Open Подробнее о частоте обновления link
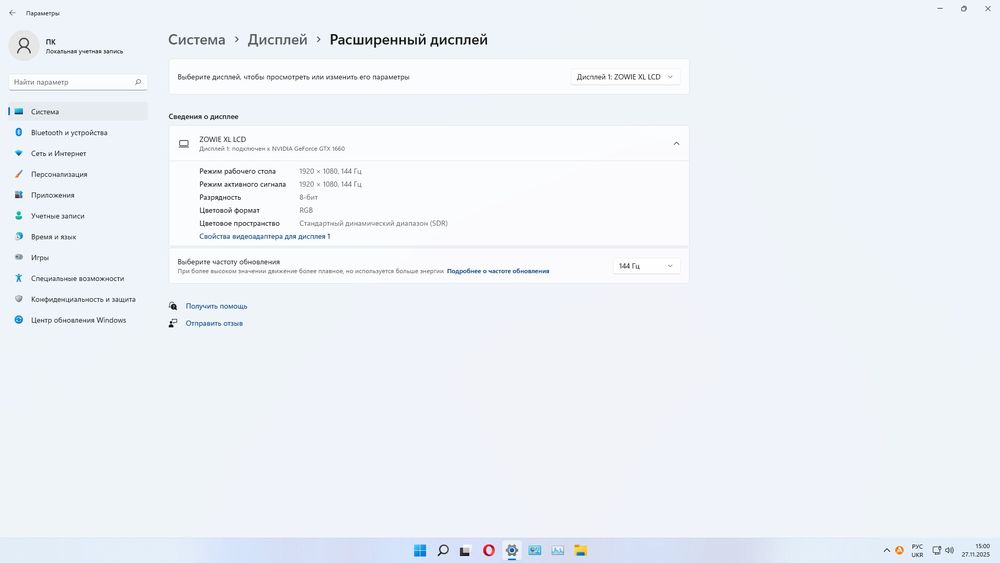 pyautogui.click(x=497, y=271)
